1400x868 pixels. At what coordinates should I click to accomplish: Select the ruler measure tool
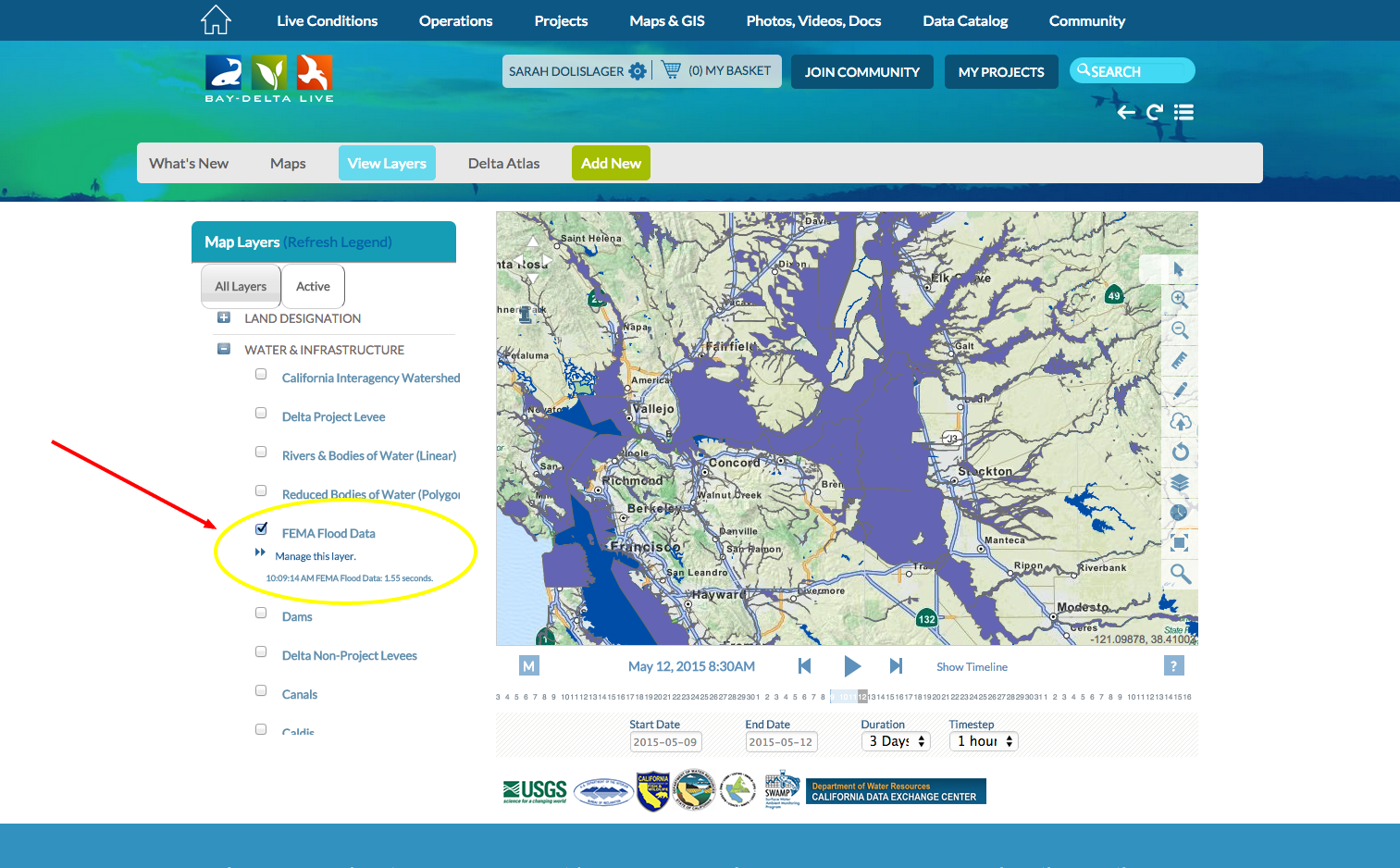click(1180, 360)
